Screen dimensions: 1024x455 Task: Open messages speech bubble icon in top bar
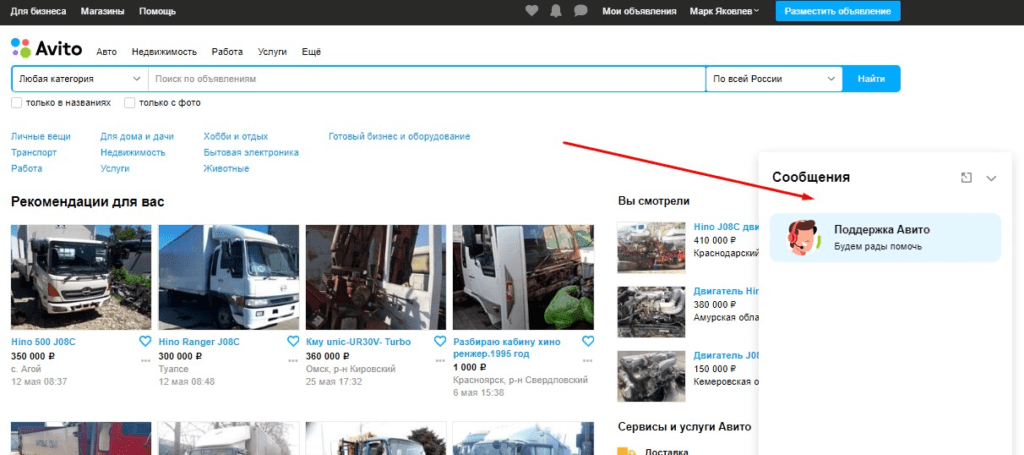tap(581, 11)
